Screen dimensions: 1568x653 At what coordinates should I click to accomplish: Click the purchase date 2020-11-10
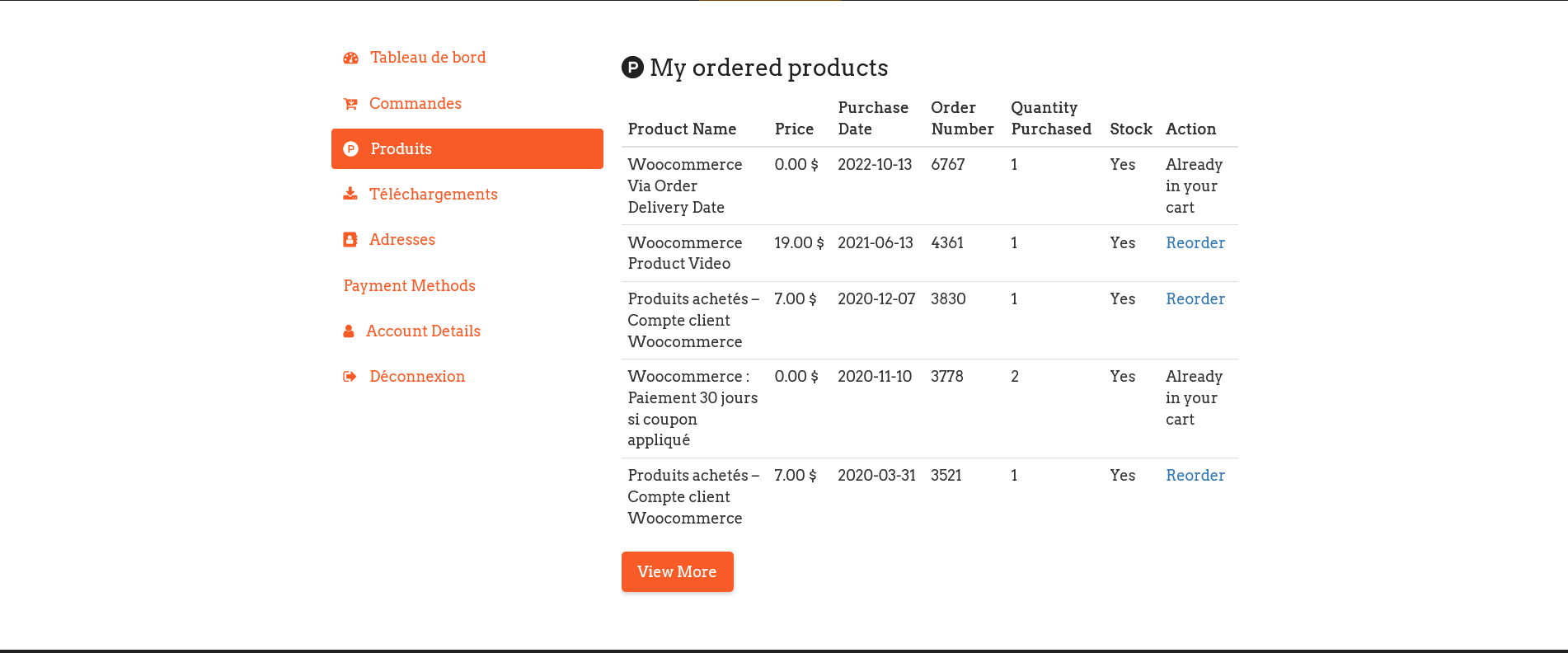coord(875,377)
